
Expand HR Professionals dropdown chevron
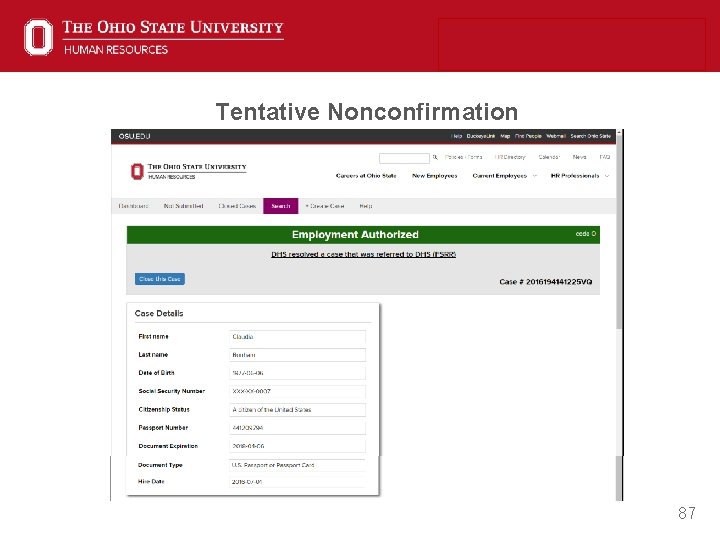click(x=607, y=176)
